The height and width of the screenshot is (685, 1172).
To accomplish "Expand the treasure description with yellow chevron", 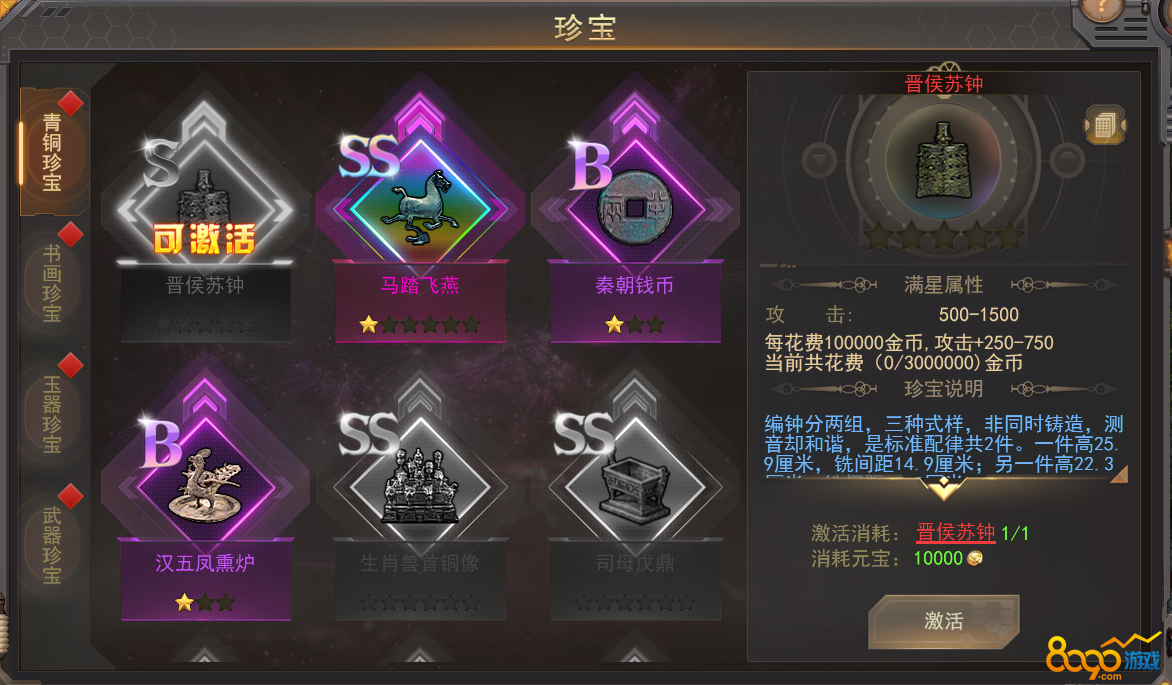I will [943, 488].
